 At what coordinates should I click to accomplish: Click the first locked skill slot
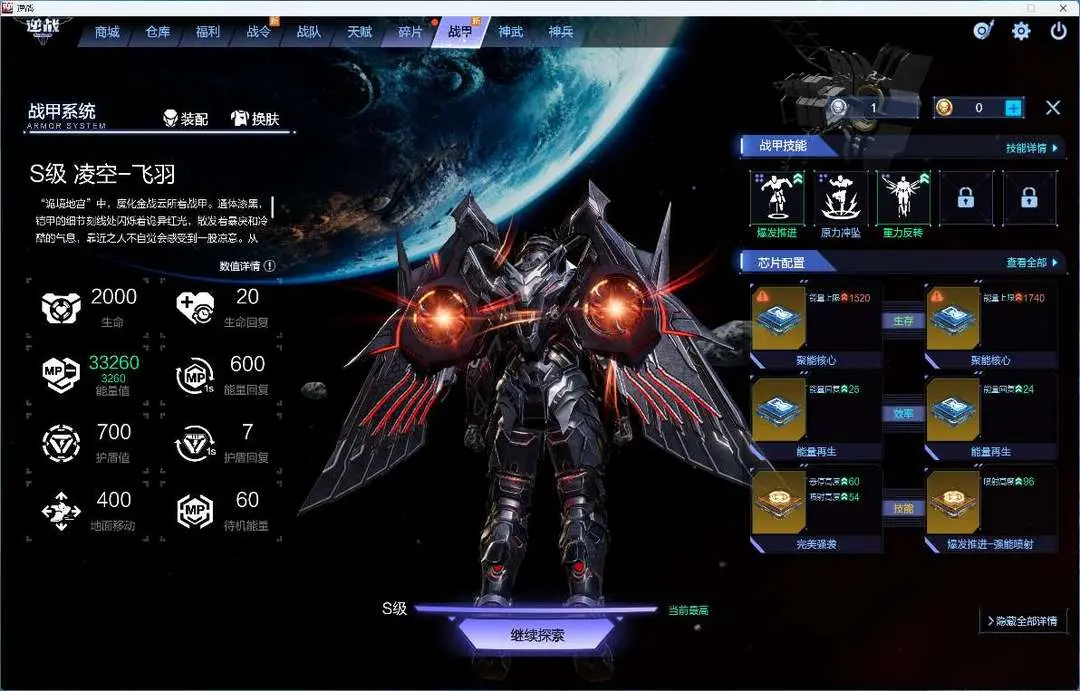tap(965, 198)
